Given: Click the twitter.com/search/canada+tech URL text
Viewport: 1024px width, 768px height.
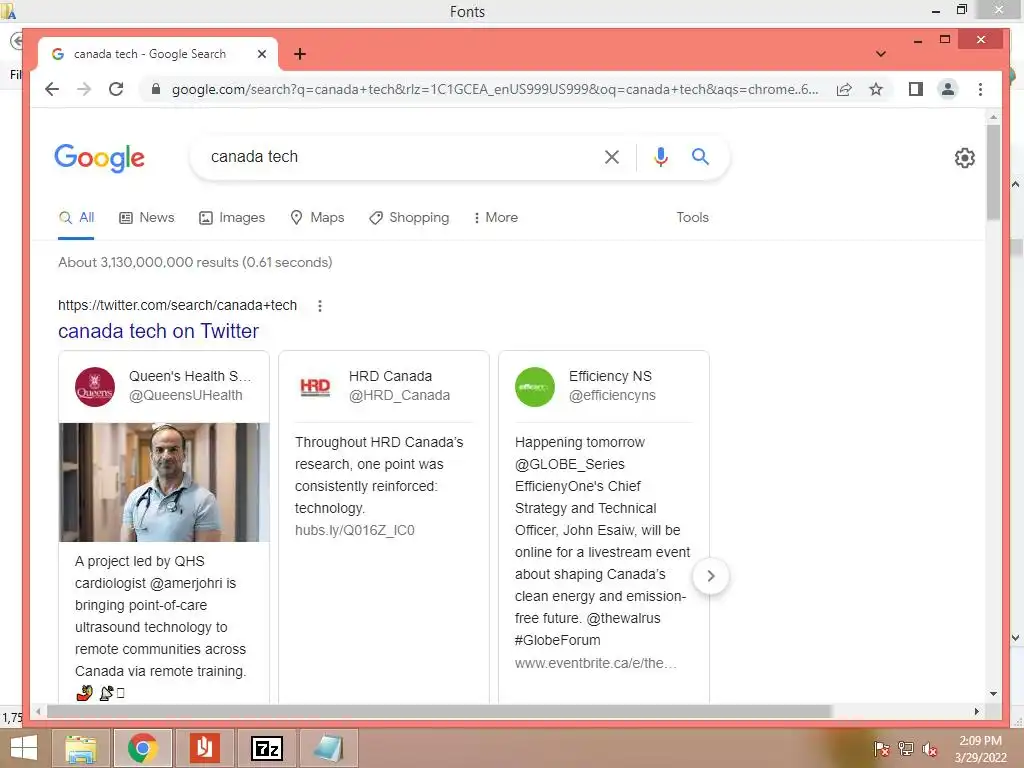Looking at the screenshot, I should [177, 305].
